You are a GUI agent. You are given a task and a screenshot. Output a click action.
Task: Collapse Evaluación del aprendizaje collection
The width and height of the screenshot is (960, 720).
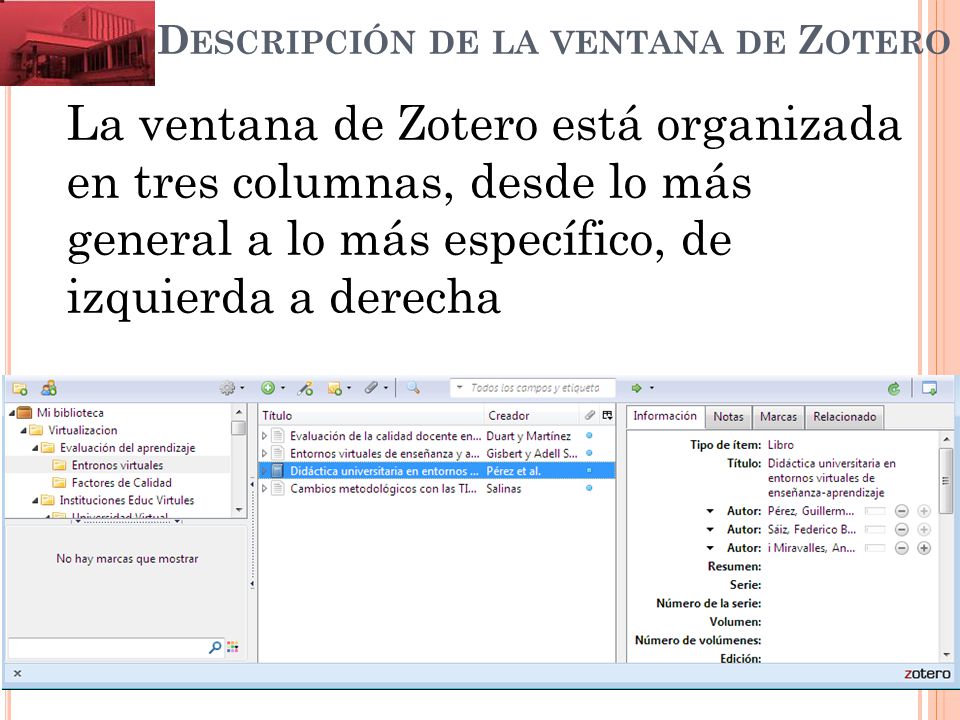(x=36, y=448)
